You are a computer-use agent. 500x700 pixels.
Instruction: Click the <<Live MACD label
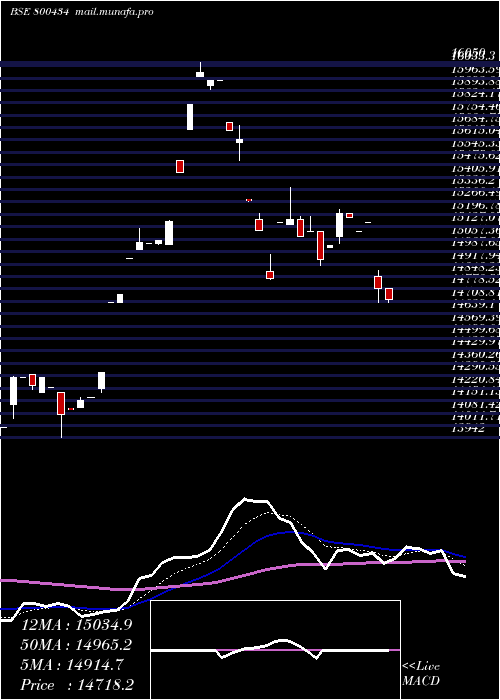[421, 675]
